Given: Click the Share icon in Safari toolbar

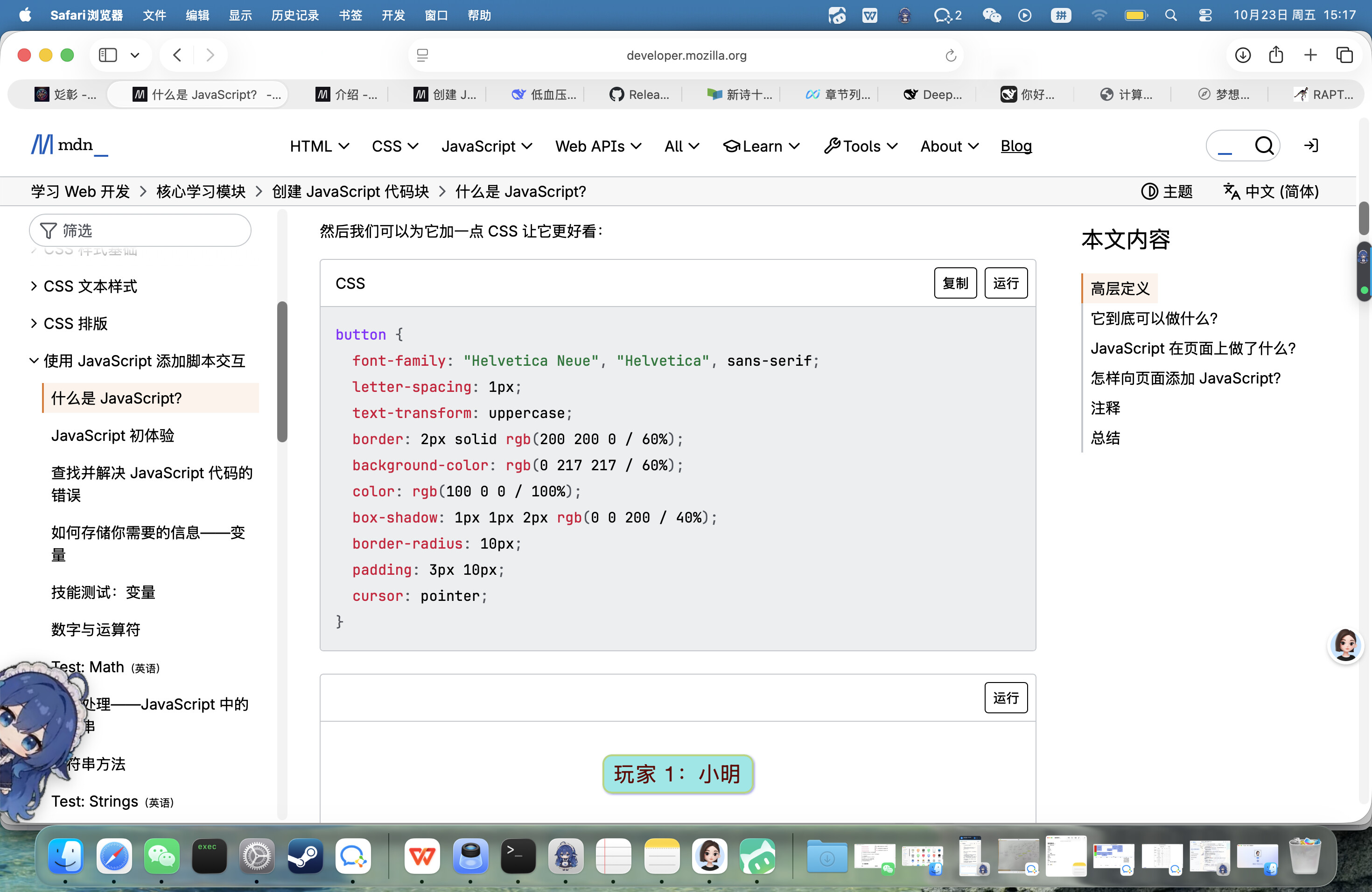Looking at the screenshot, I should tap(1276, 55).
